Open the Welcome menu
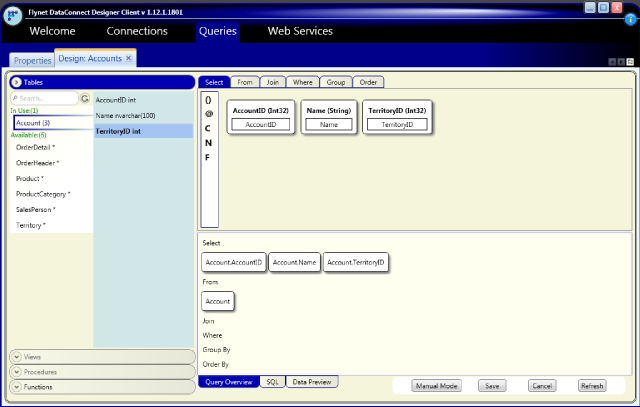Viewport: 640px width, 407px height. click(x=52, y=31)
